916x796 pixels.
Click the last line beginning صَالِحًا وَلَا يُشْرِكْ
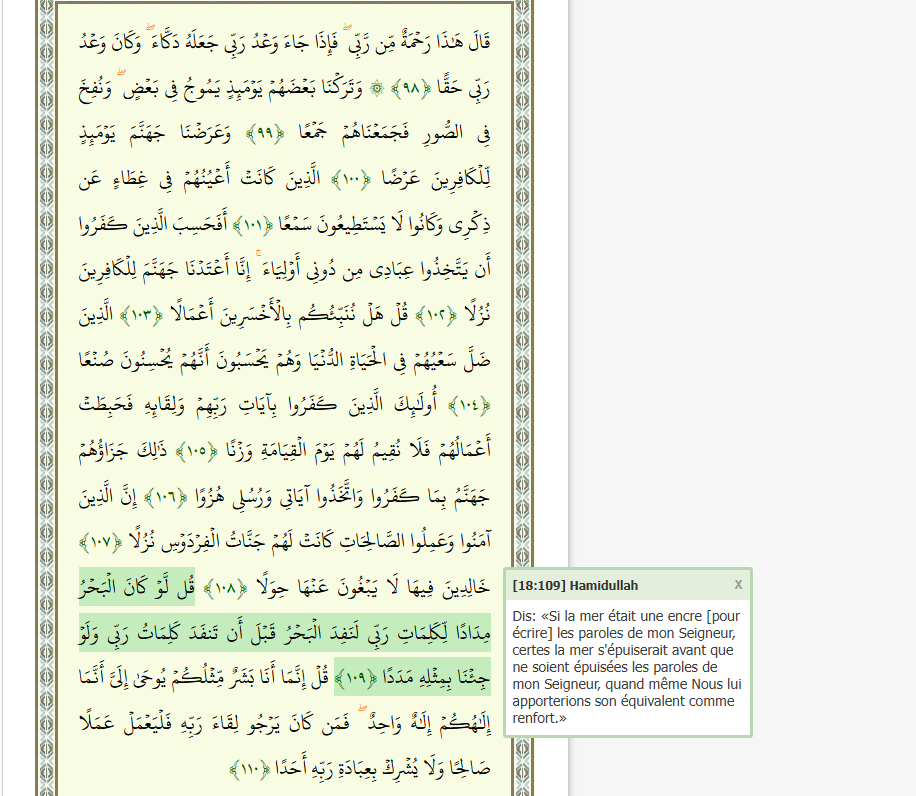tap(381, 769)
